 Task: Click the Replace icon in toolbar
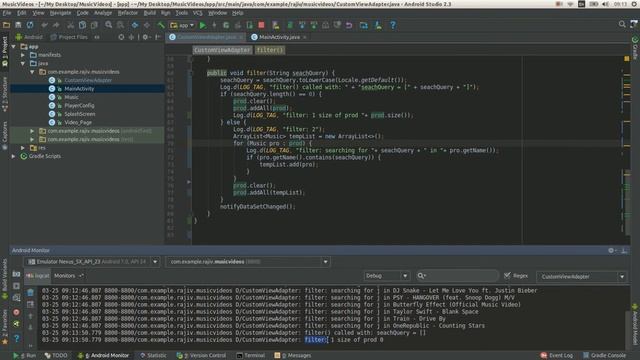tap(120, 25)
